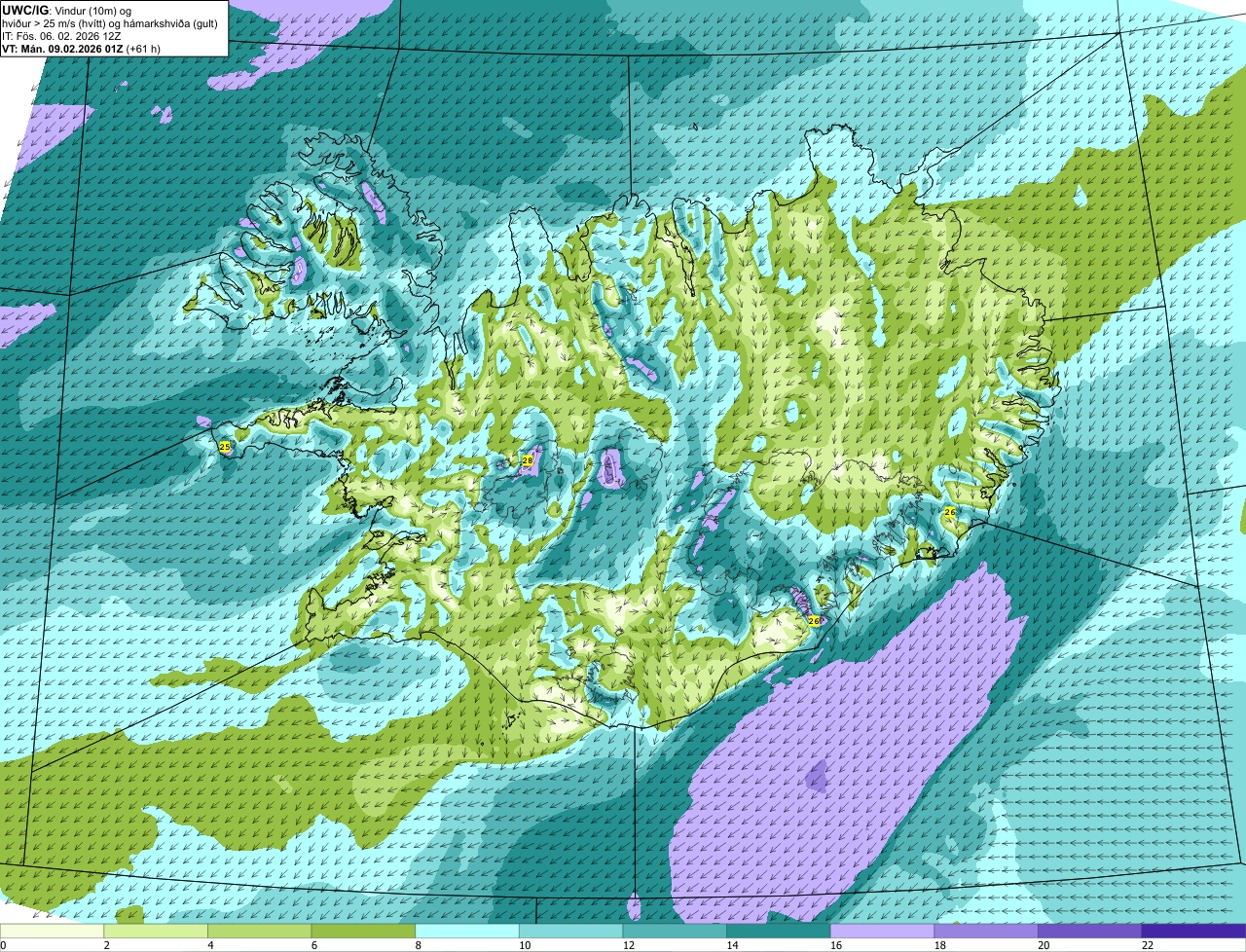This screenshot has width=1246, height=952.
Task: Click the 'VT: Mán. 09.02.2026 01Z (+61 h)' line
Action: [x=82, y=48]
